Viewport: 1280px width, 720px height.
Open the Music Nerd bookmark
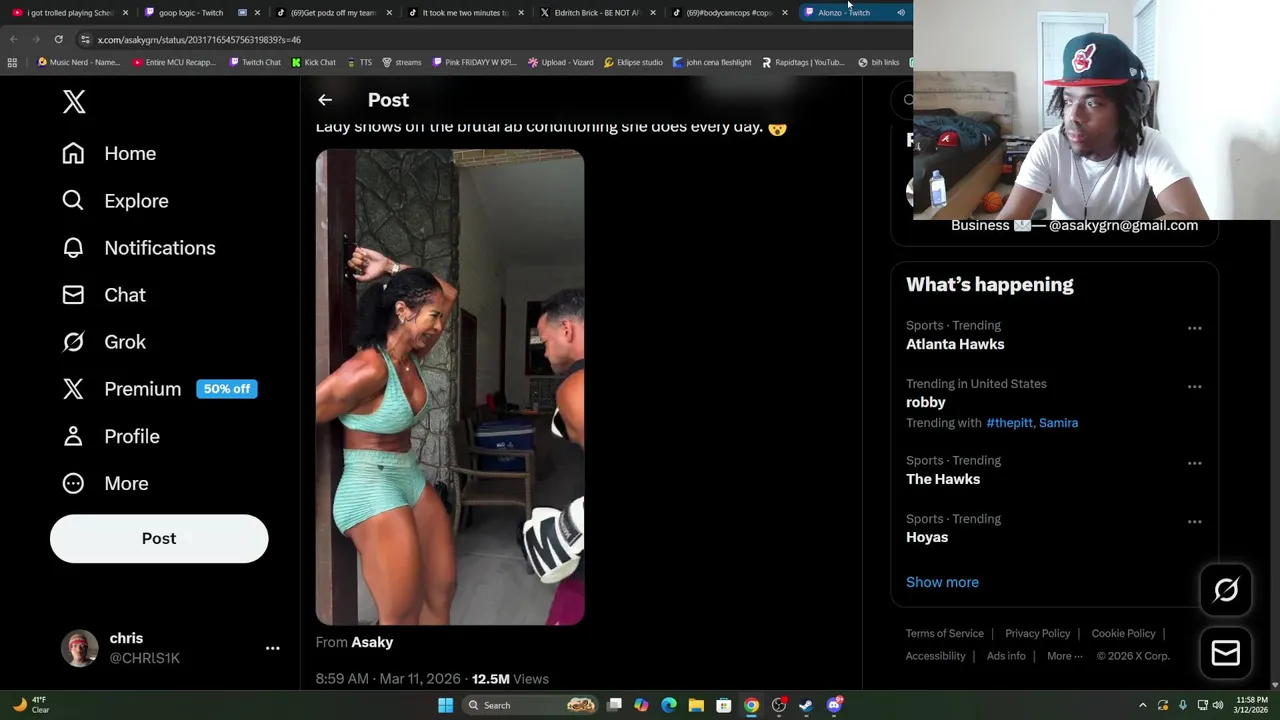[x=79, y=62]
